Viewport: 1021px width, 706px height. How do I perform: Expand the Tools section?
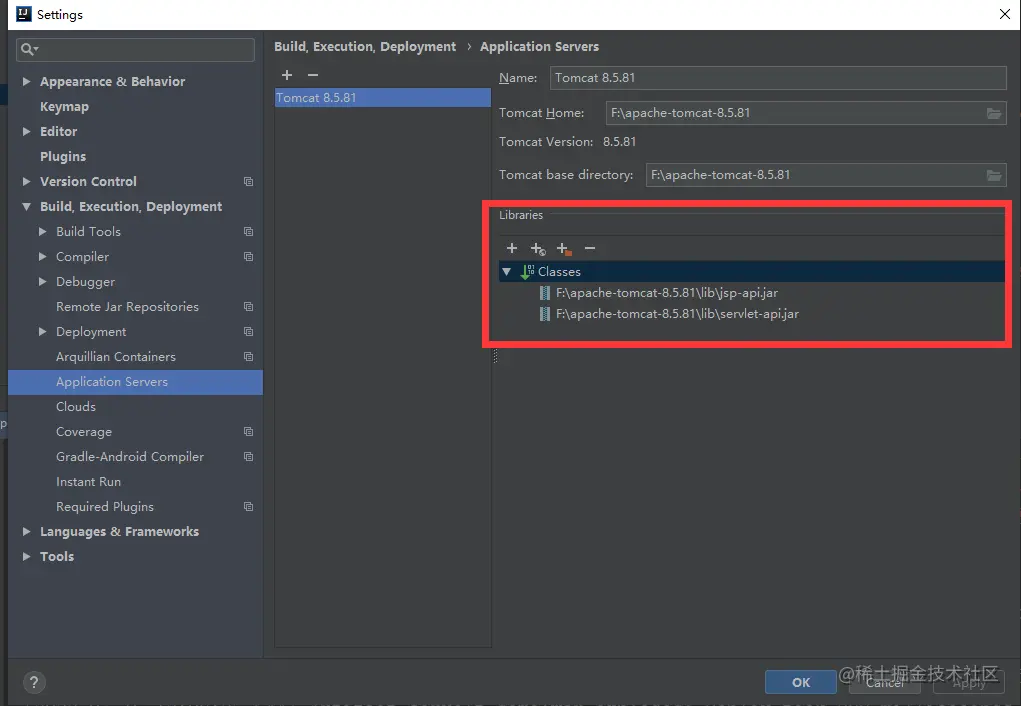[x=27, y=557]
